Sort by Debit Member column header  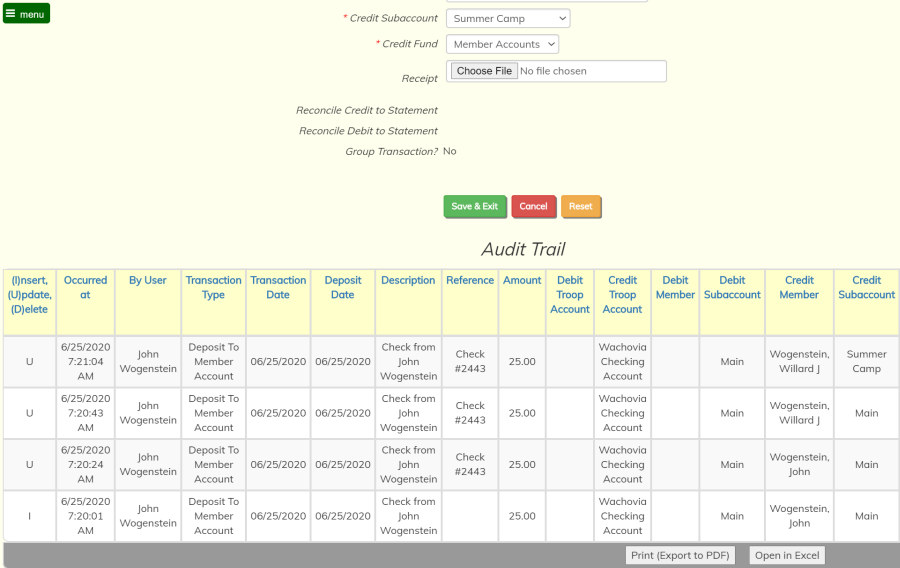point(675,287)
